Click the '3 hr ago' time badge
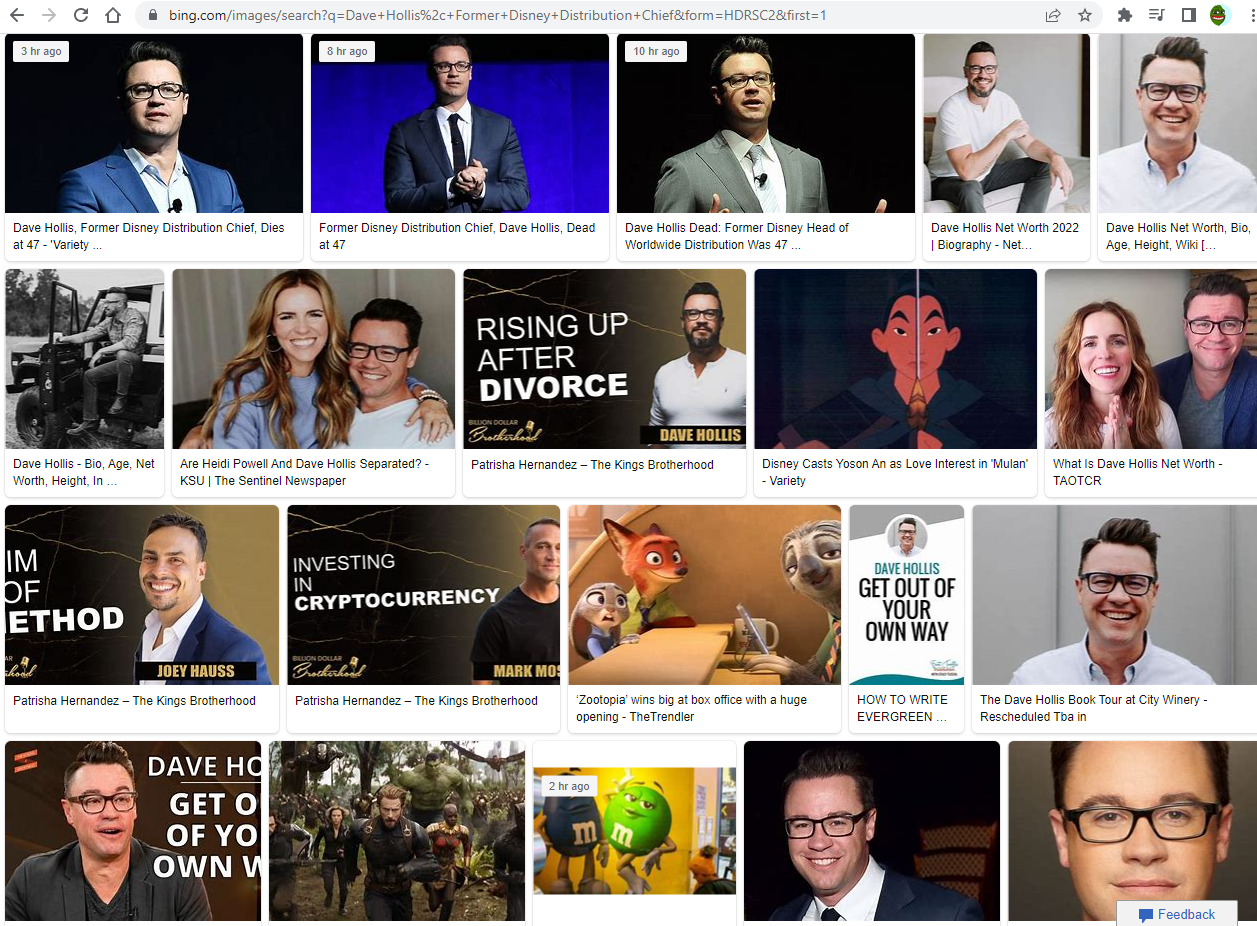1257x926 pixels. (x=41, y=51)
